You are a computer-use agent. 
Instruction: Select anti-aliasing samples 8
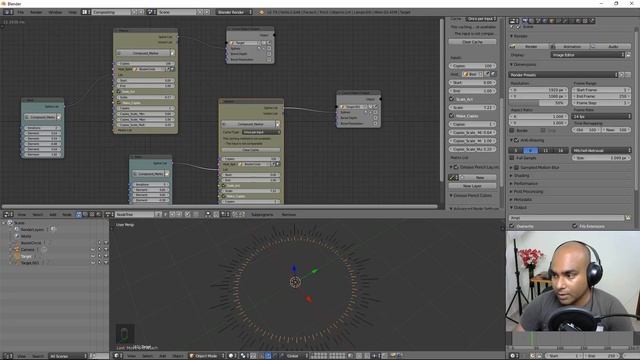pyautogui.click(x=531, y=151)
